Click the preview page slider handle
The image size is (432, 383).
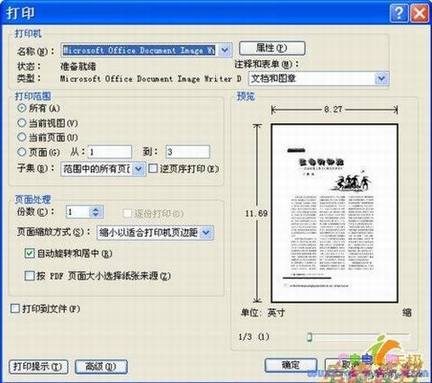point(309,337)
